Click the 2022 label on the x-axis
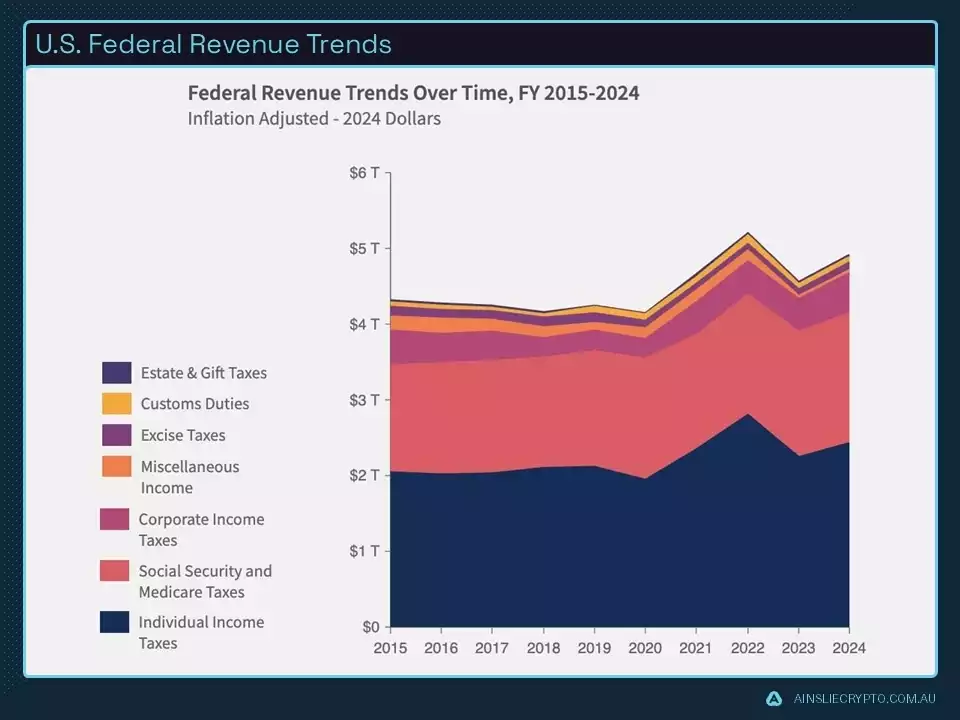This screenshot has height=720, width=960. click(x=747, y=648)
